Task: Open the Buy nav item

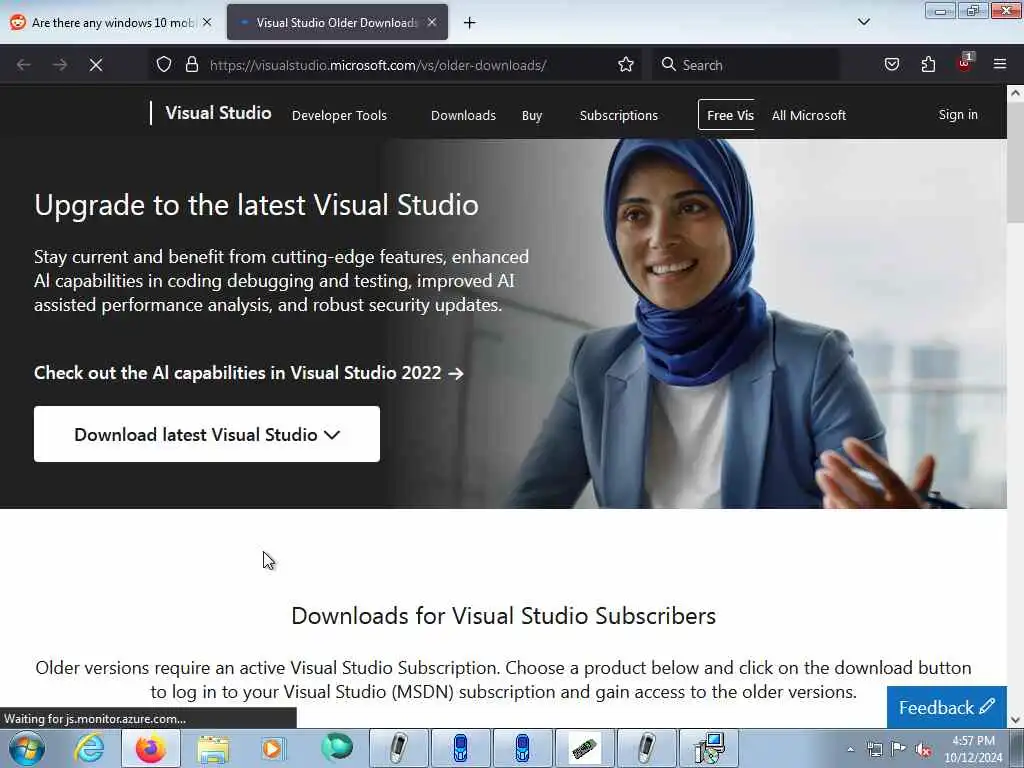Action: [x=532, y=116]
